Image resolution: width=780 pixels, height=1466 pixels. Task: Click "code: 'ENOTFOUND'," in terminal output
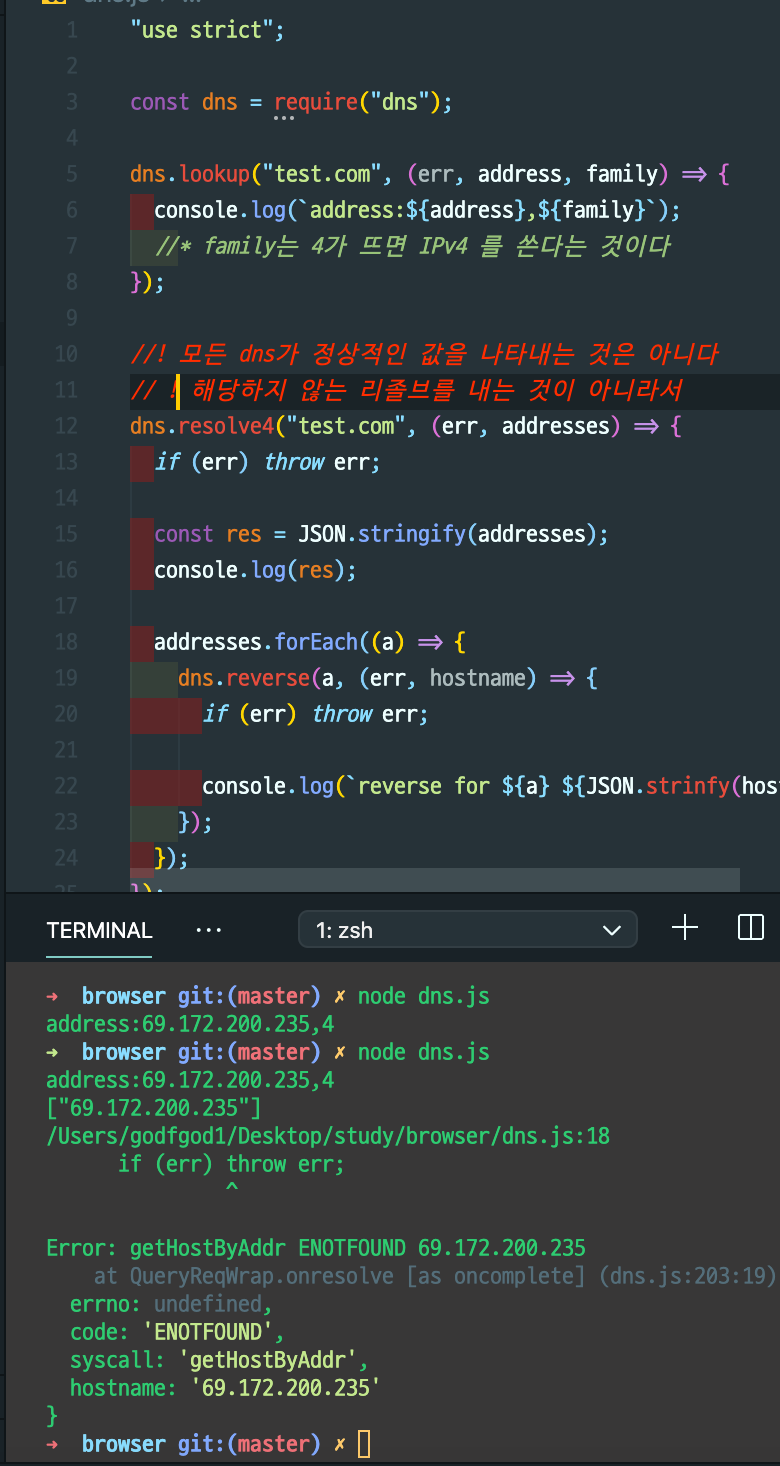tap(178, 1332)
